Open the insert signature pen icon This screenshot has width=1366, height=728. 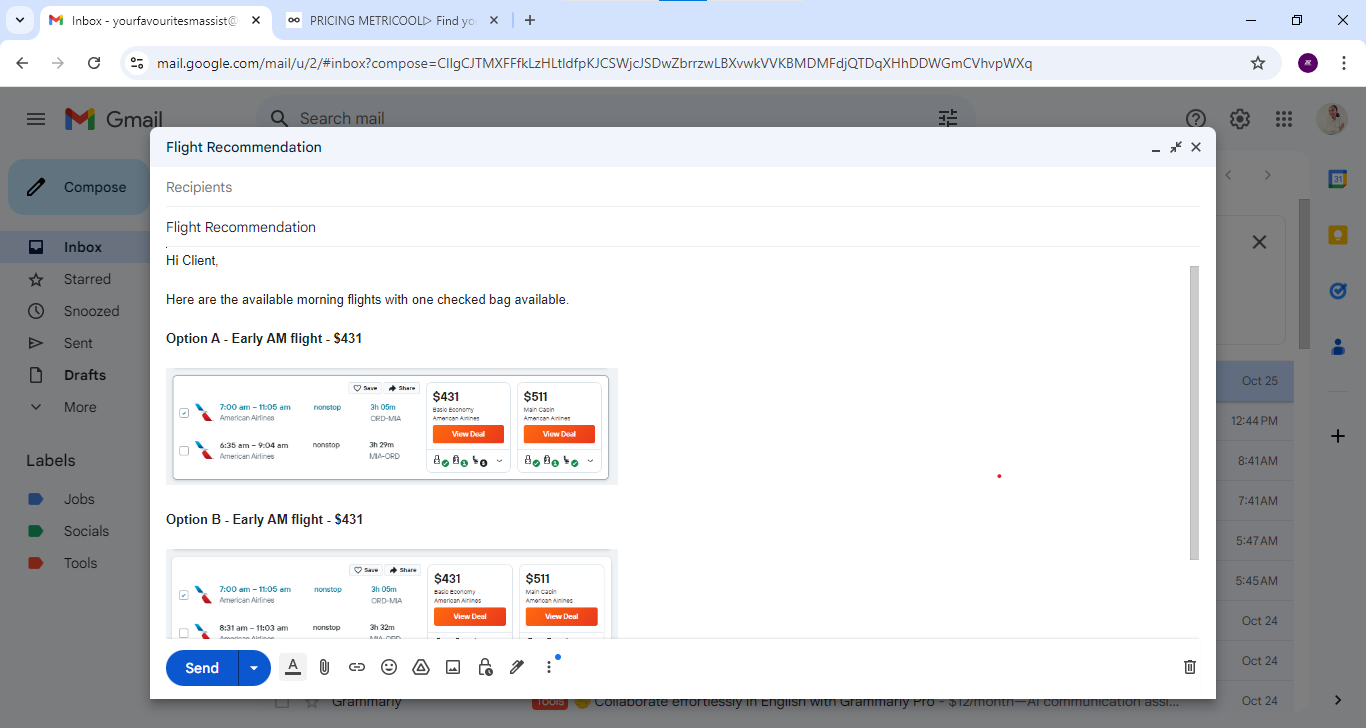click(517, 667)
